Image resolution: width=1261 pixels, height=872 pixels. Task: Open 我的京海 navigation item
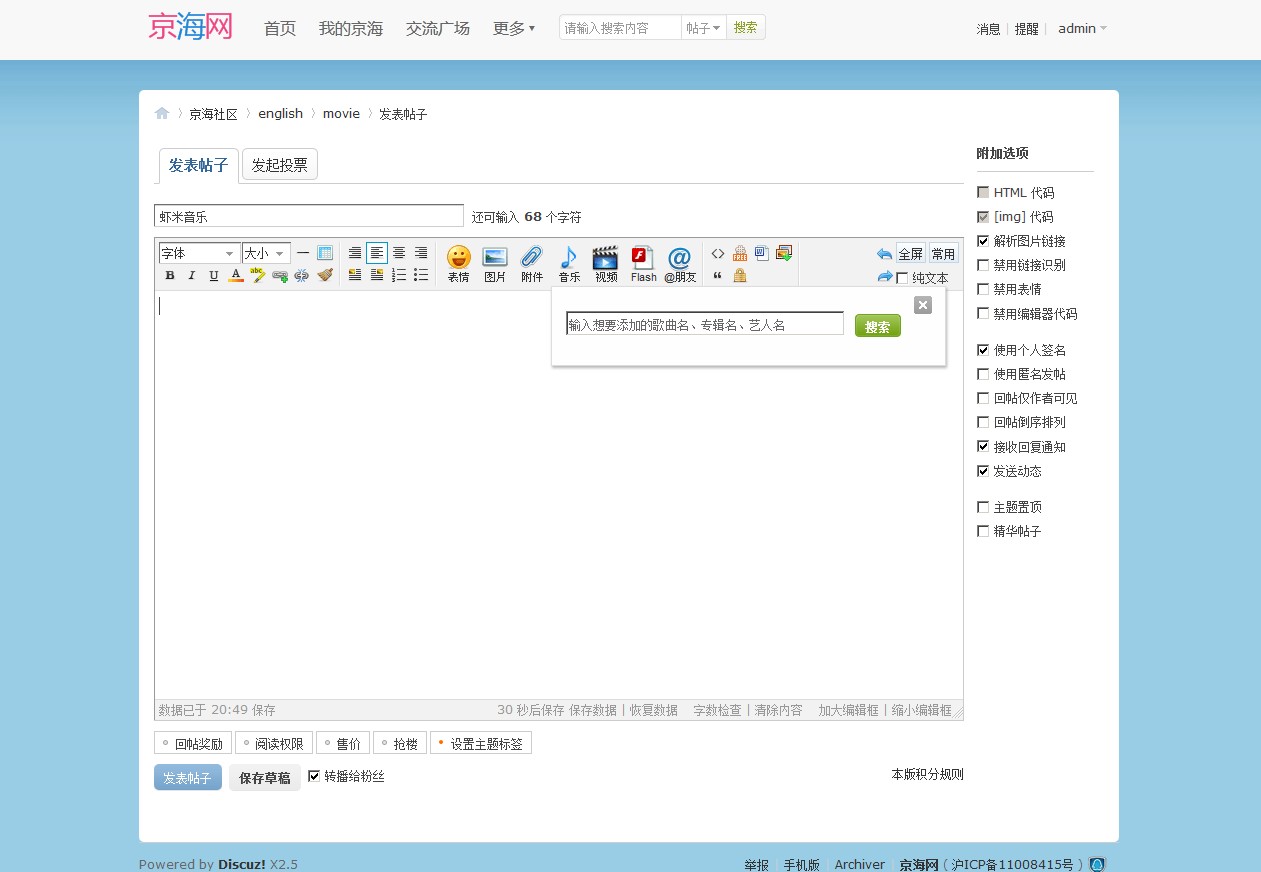(351, 28)
